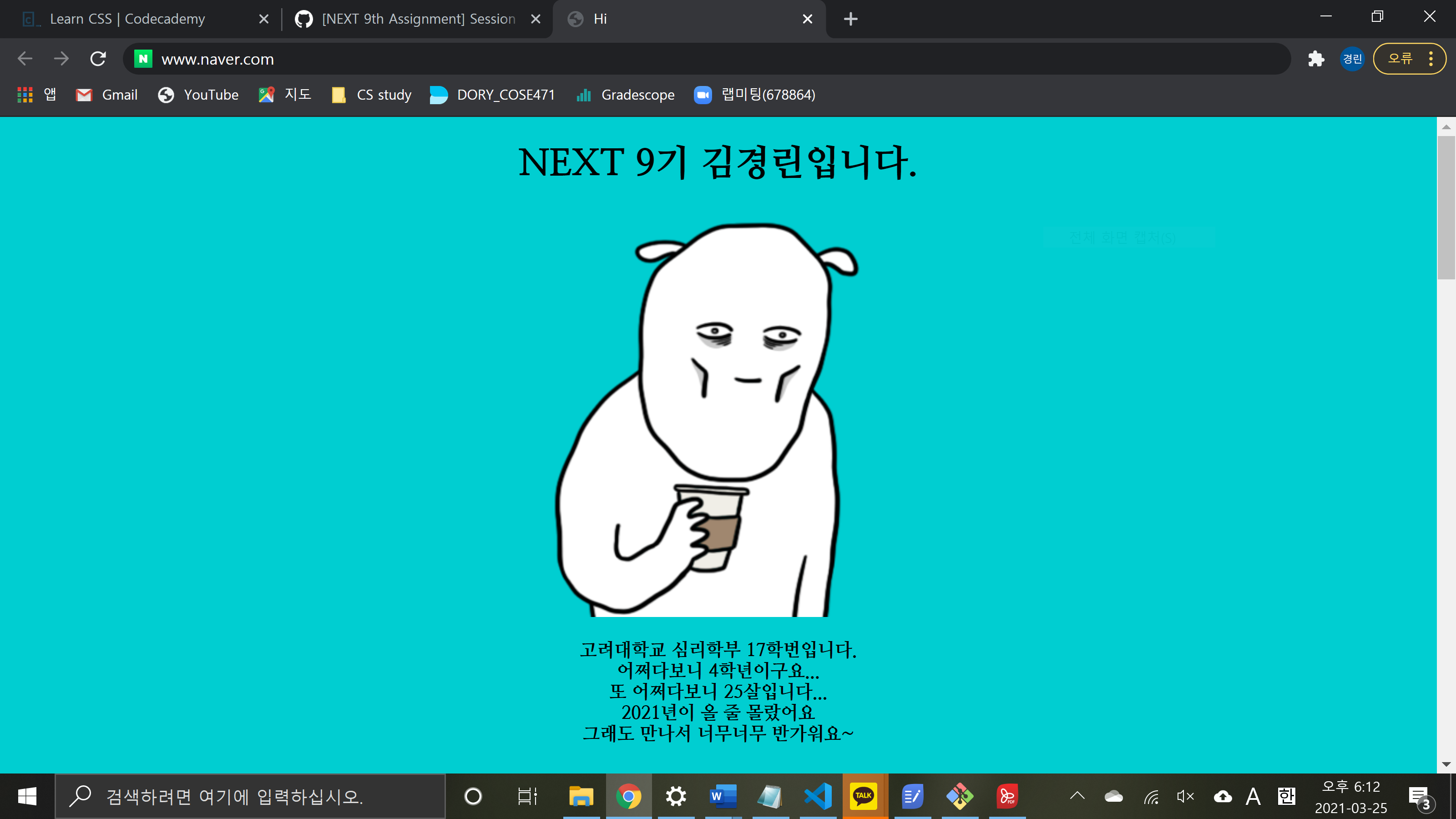This screenshot has width=1456, height=819.
Task: Open the 랩미팅(678864) bookmark
Action: [754, 94]
